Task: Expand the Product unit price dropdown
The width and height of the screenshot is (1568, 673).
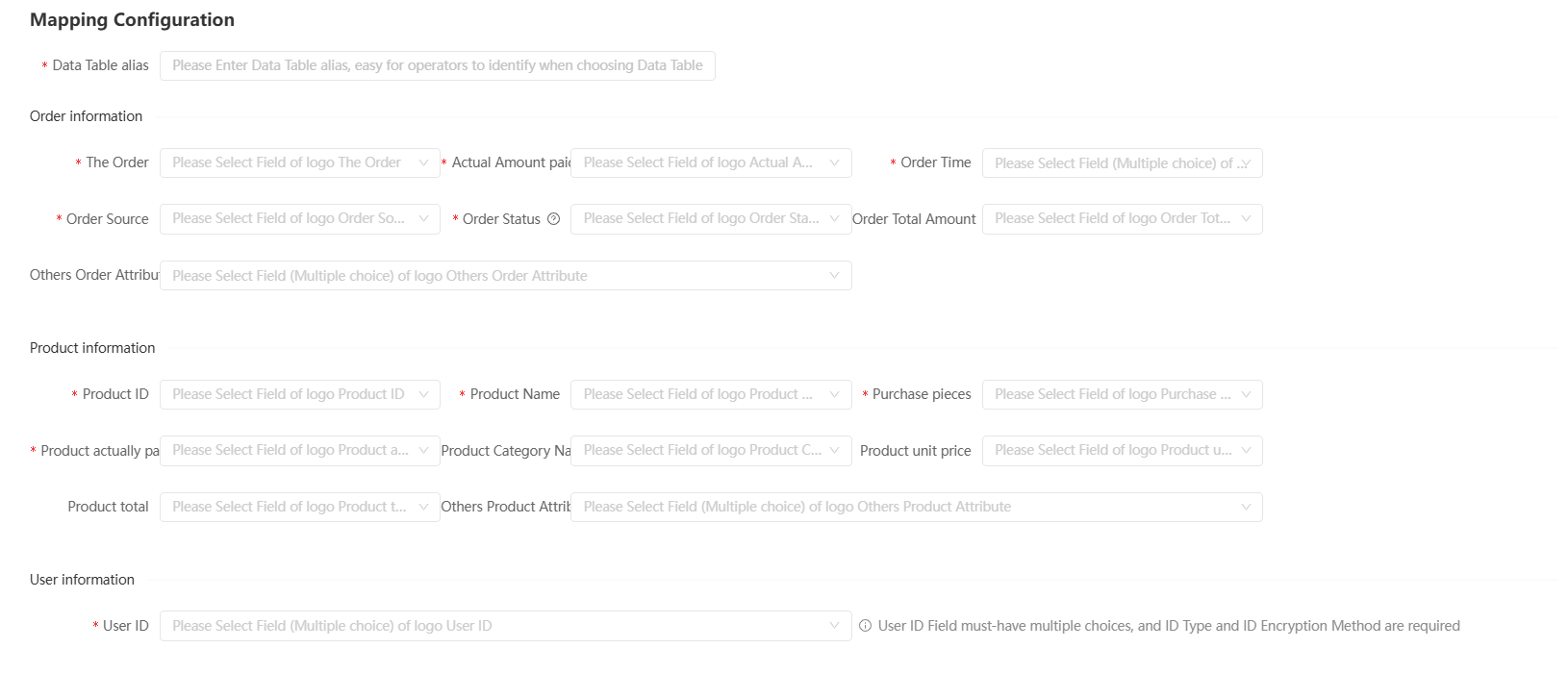Action: (x=1122, y=451)
